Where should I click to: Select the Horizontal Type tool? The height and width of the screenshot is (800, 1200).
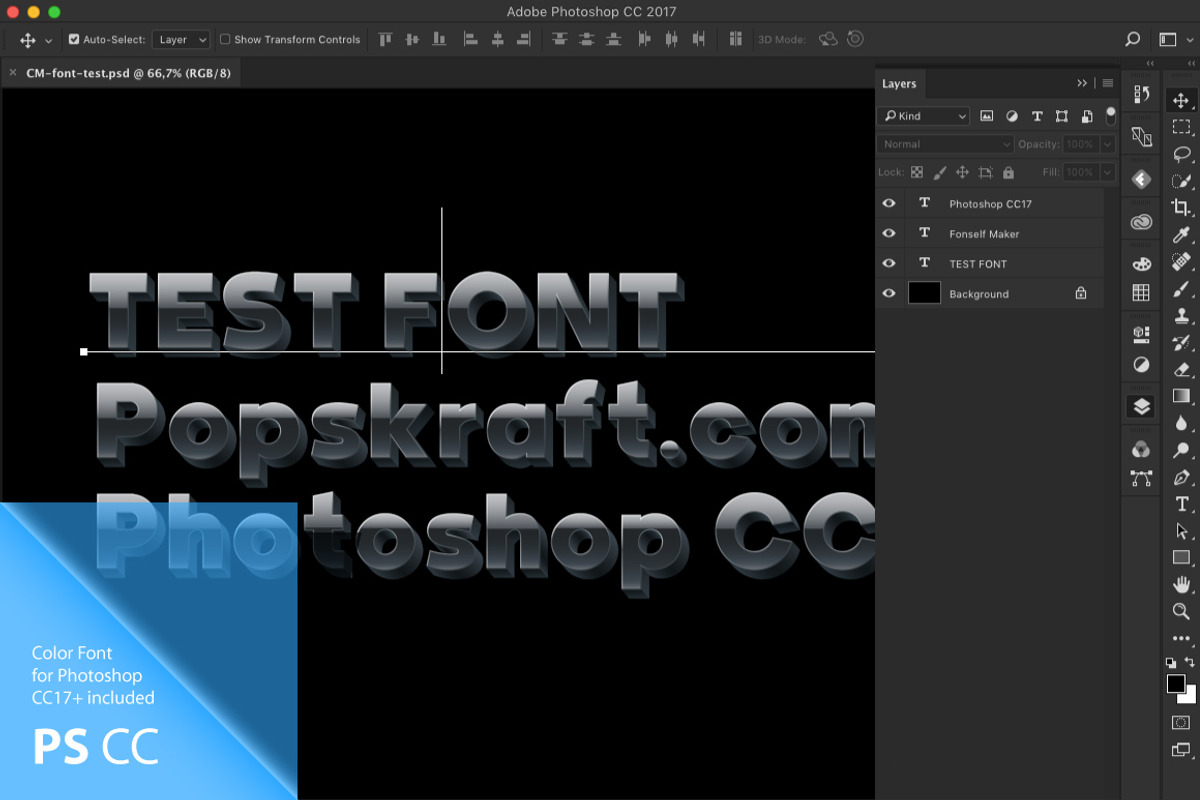tap(1181, 504)
